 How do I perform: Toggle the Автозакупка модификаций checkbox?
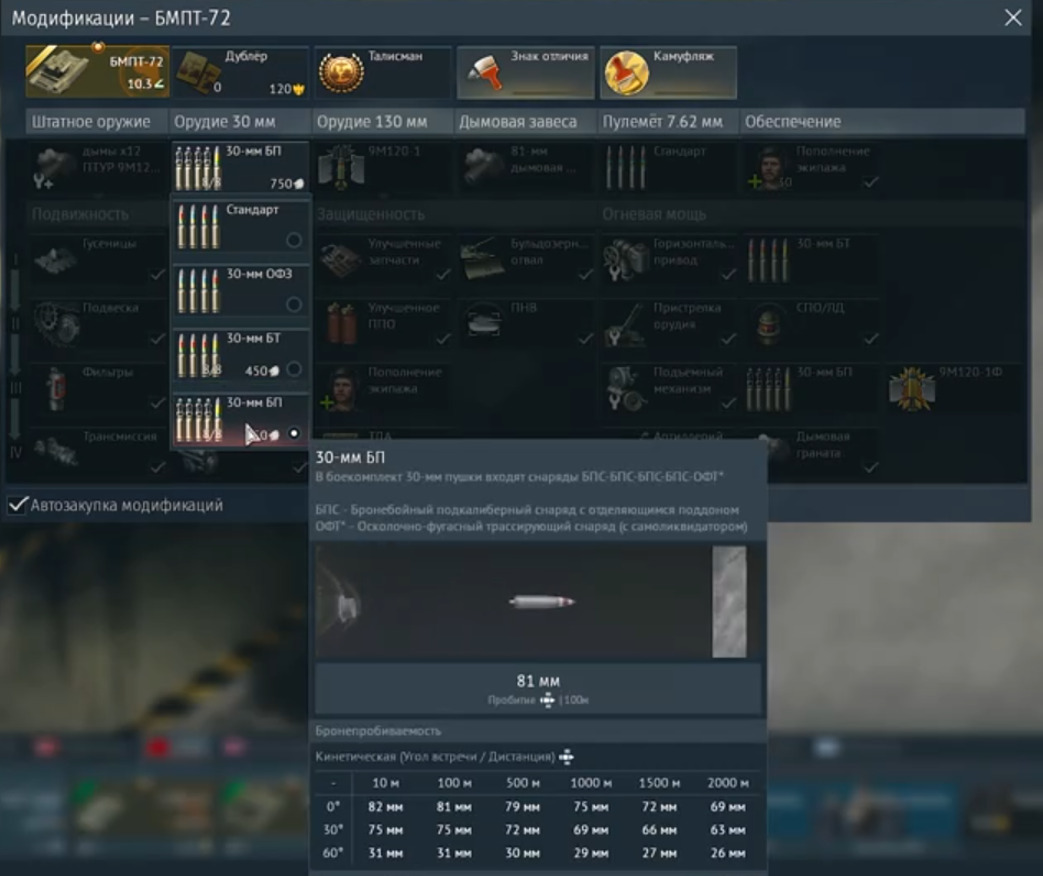[x=17, y=505]
